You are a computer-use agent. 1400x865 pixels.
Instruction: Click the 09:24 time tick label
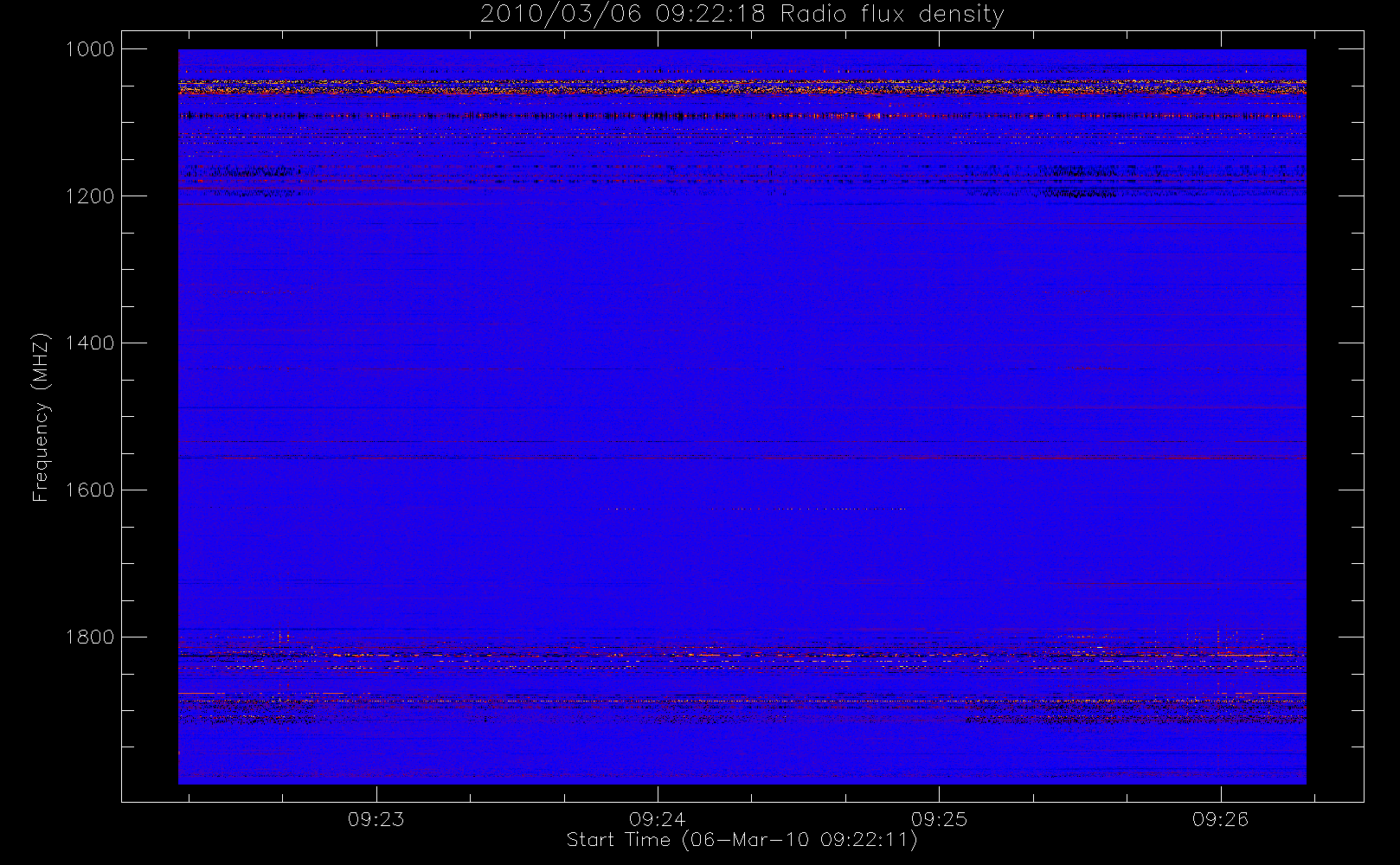point(658,819)
